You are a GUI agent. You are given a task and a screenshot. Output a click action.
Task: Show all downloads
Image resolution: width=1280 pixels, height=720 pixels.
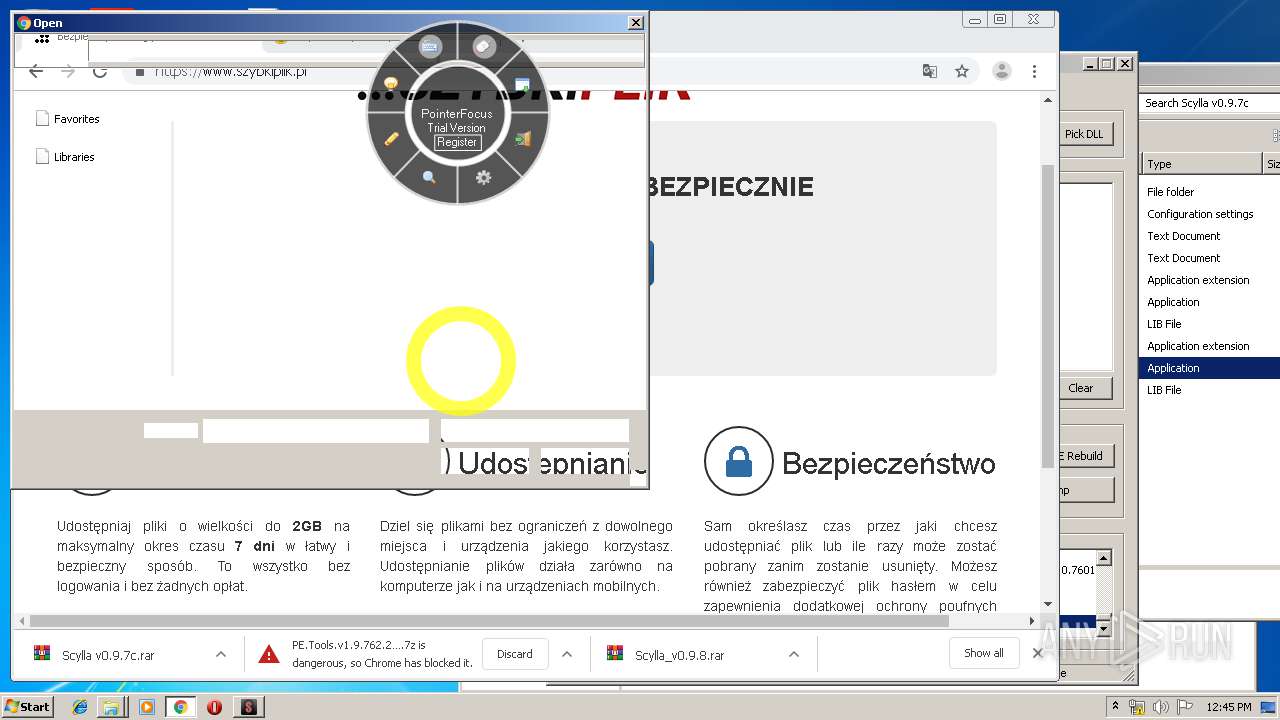[x=984, y=653]
